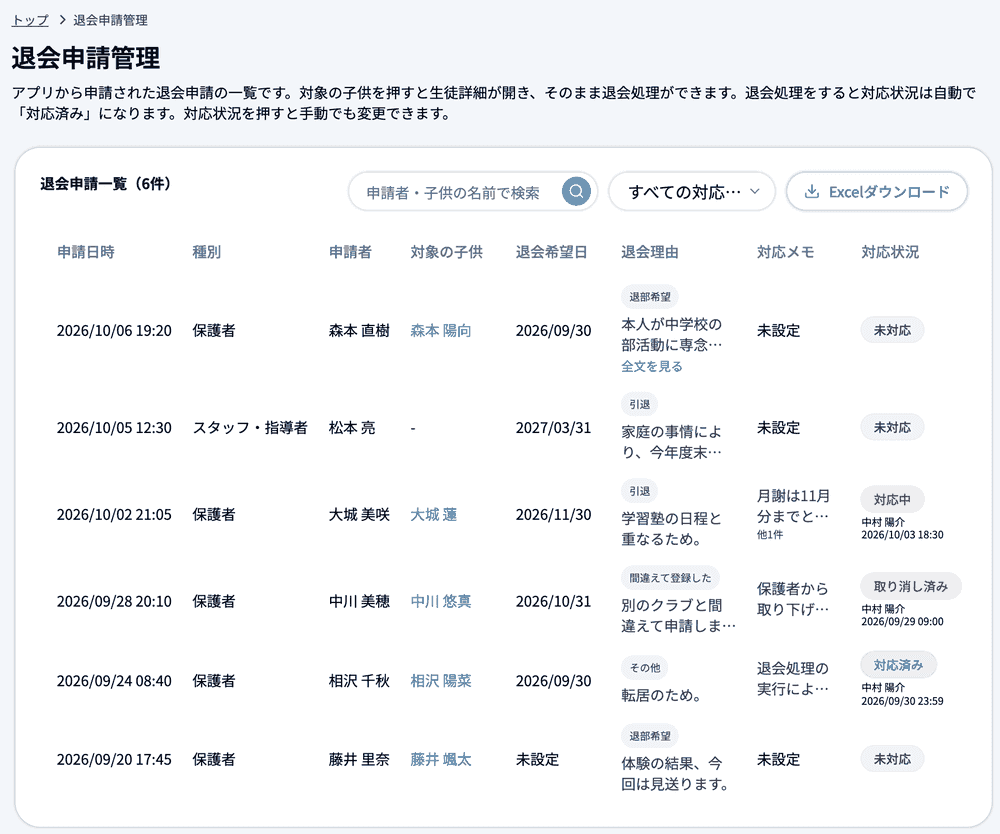Click timestamp 2026/10/03 18:30 under 対応中
This screenshot has height=834, width=1000.
(902, 535)
